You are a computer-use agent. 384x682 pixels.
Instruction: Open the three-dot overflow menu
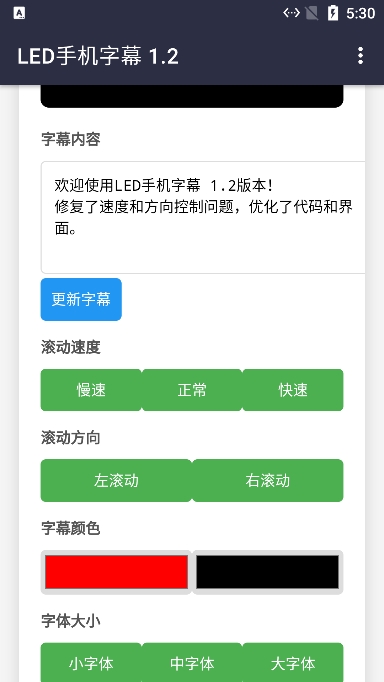pos(360,56)
